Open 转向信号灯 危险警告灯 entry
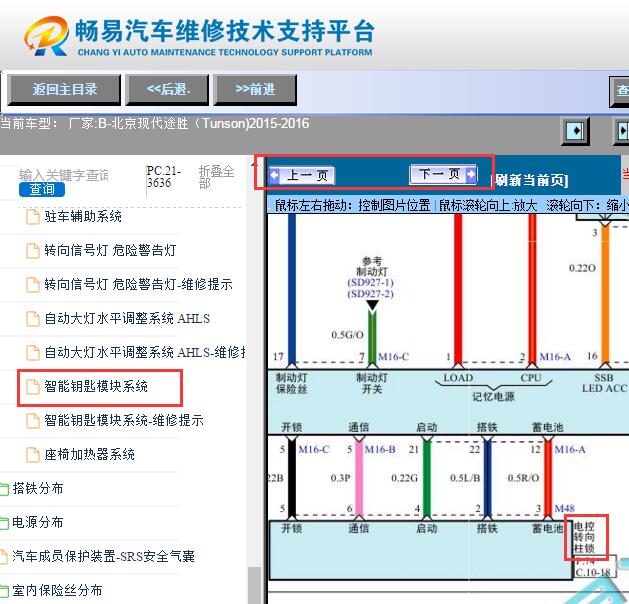The image size is (629, 604). (x=110, y=250)
